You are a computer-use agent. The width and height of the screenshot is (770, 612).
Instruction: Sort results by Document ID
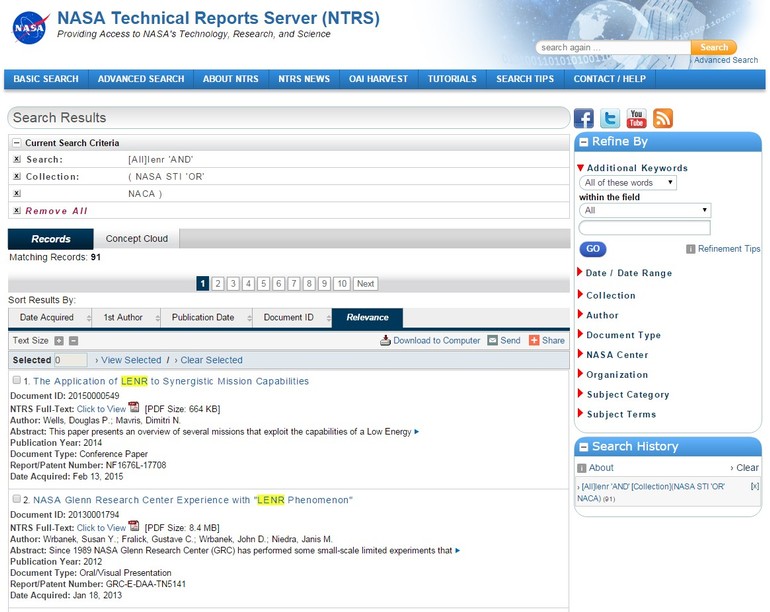coord(292,318)
